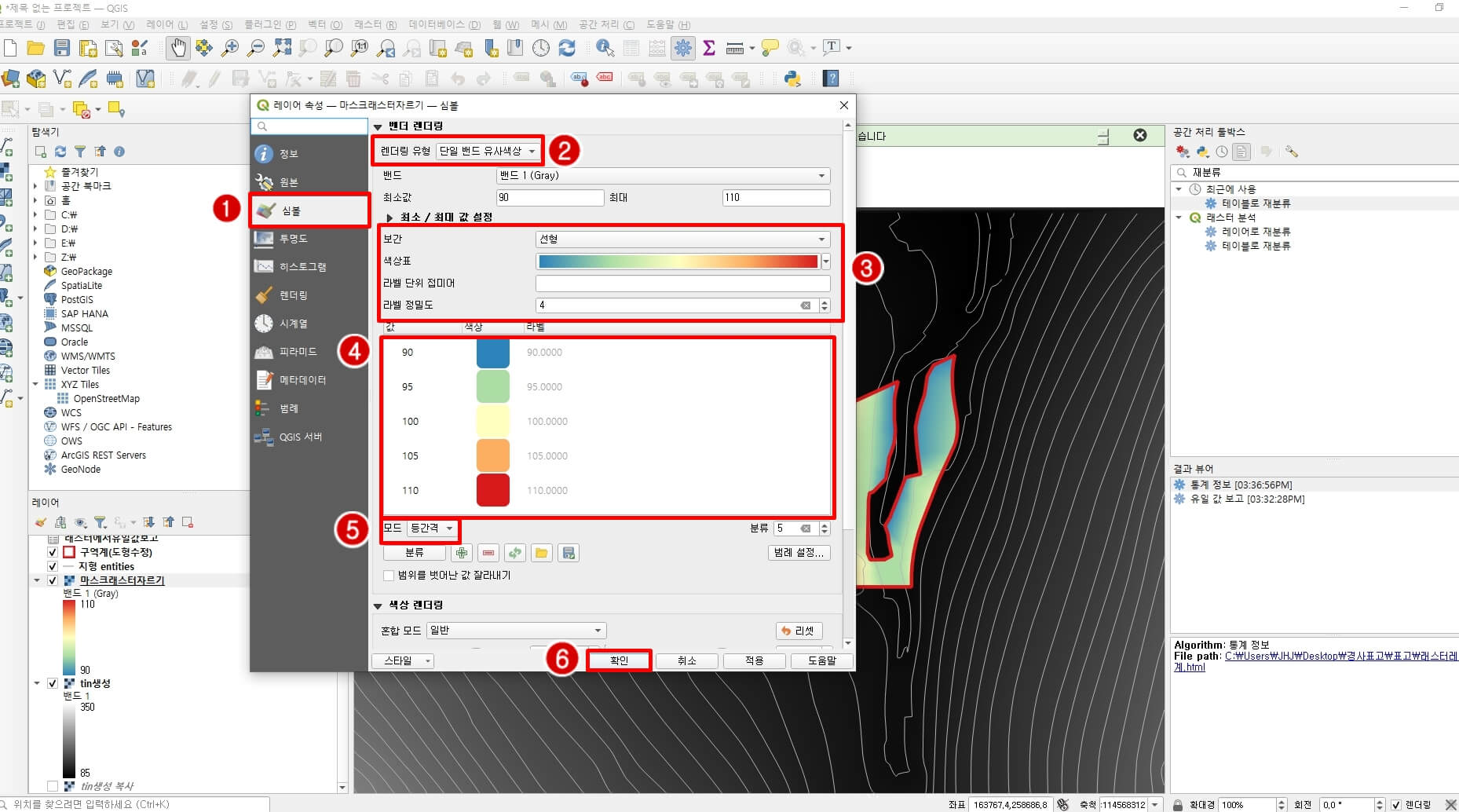Viewport: 1459px width, 812px height.
Task: Close the message bar with X icon
Action: 1140,135
